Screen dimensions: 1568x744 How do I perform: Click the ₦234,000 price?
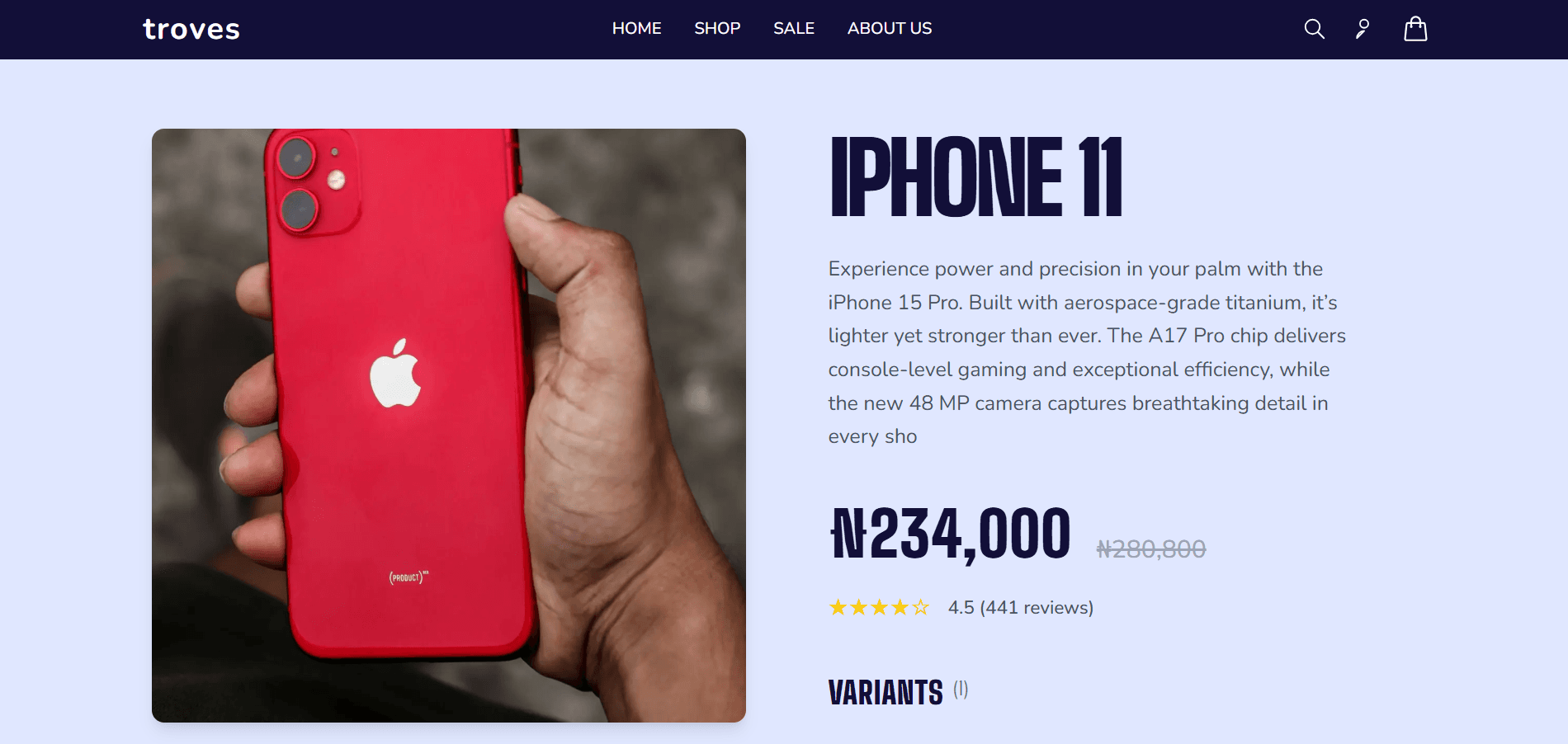(951, 535)
